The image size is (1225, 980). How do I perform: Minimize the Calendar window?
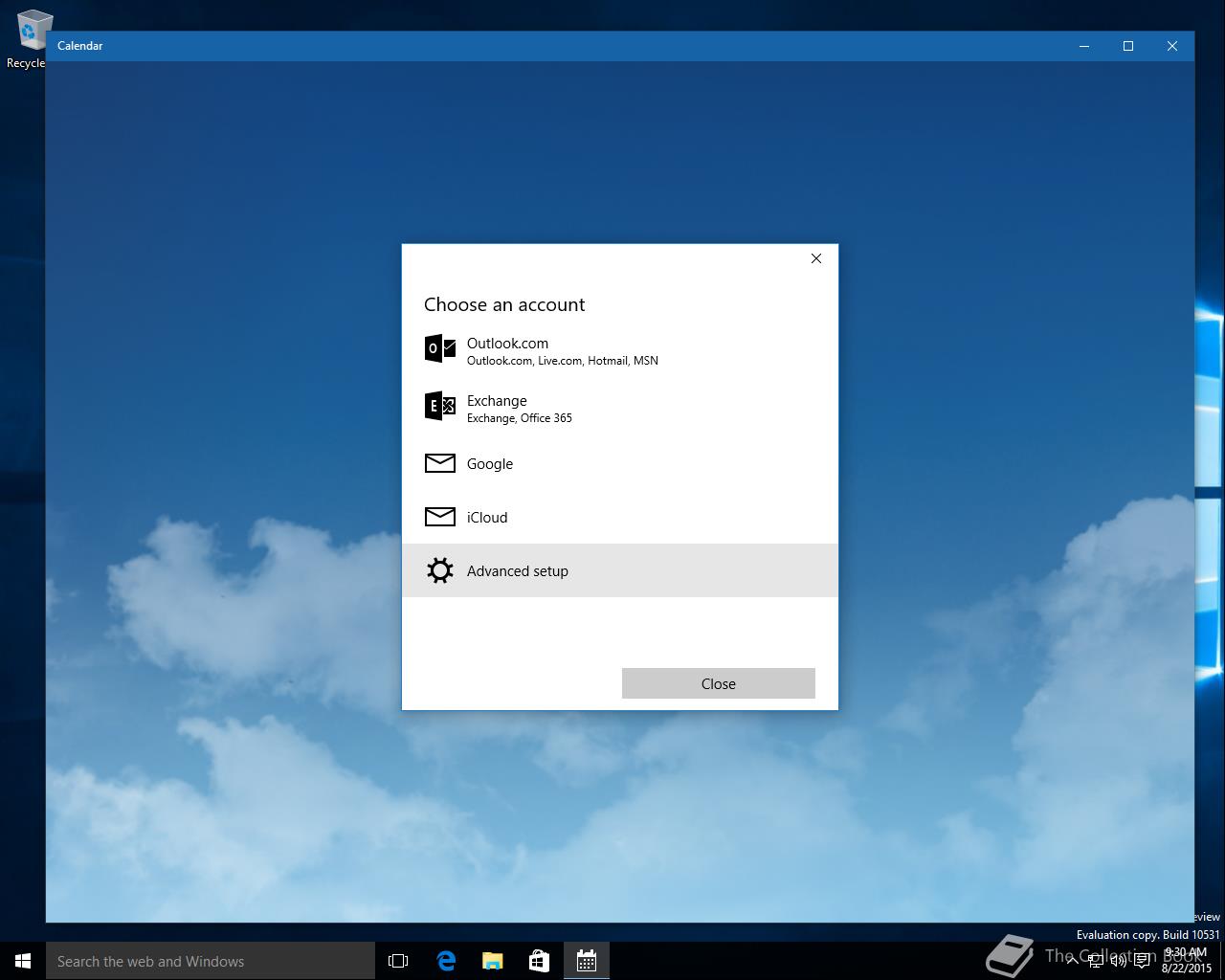point(1084,46)
